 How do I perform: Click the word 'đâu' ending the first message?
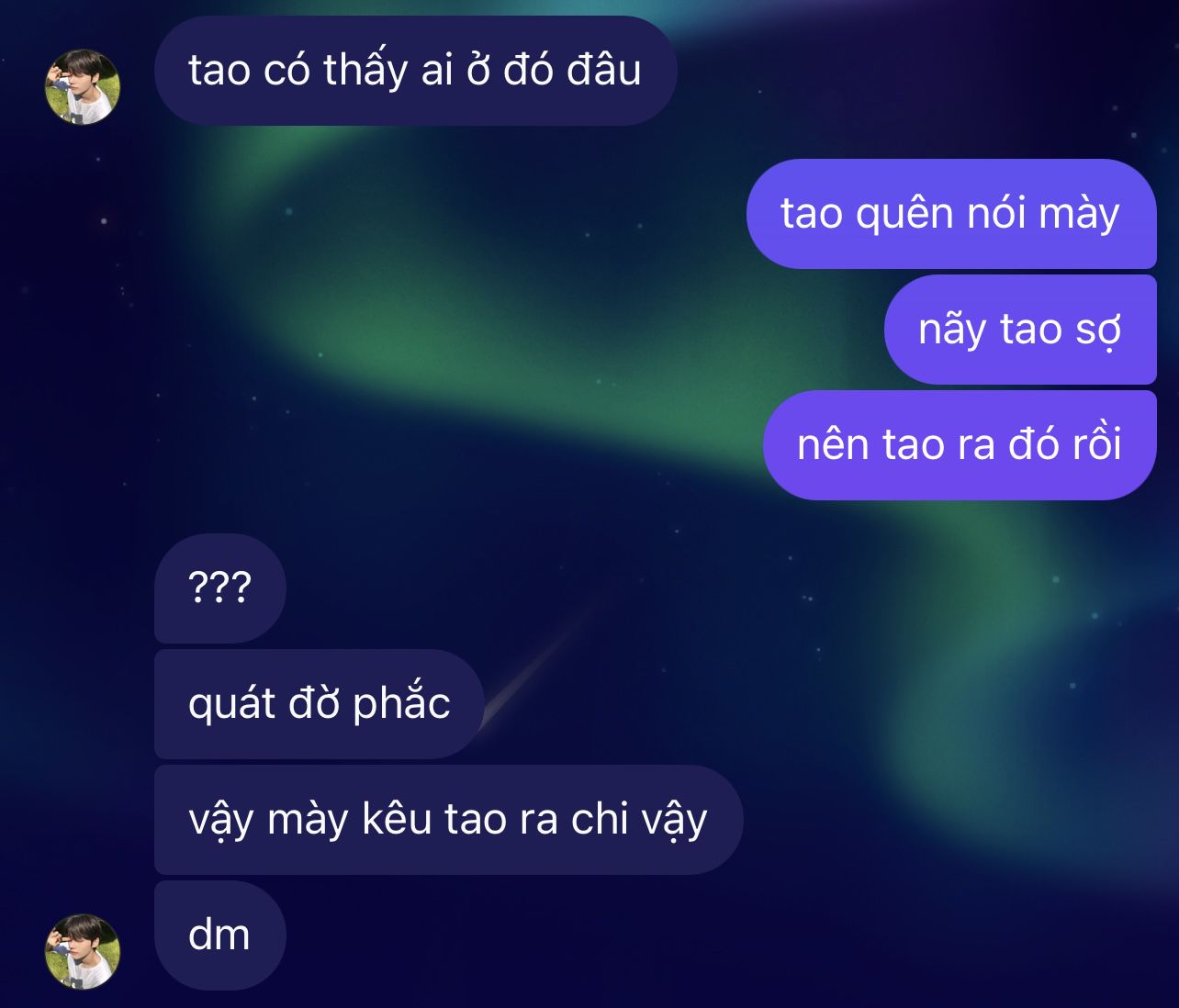(x=603, y=71)
